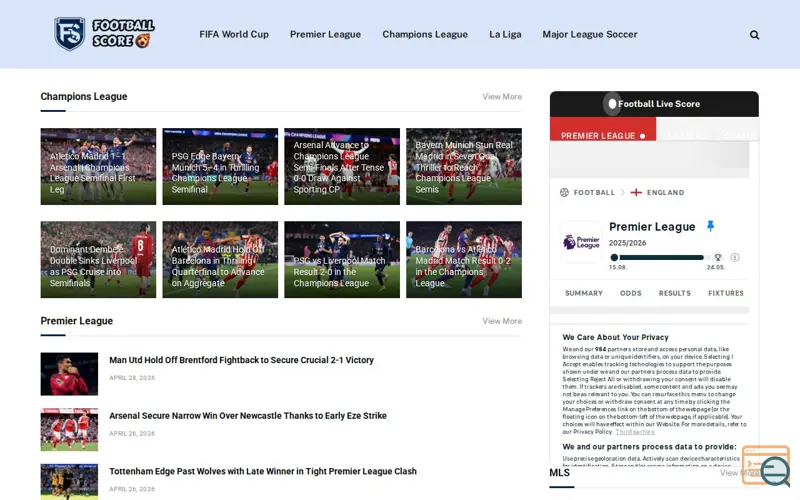Viewport: 800px width, 500px height.
Task: Open Barcelona vs Atletico Madrid Result 0-2 card
Action: point(464,259)
